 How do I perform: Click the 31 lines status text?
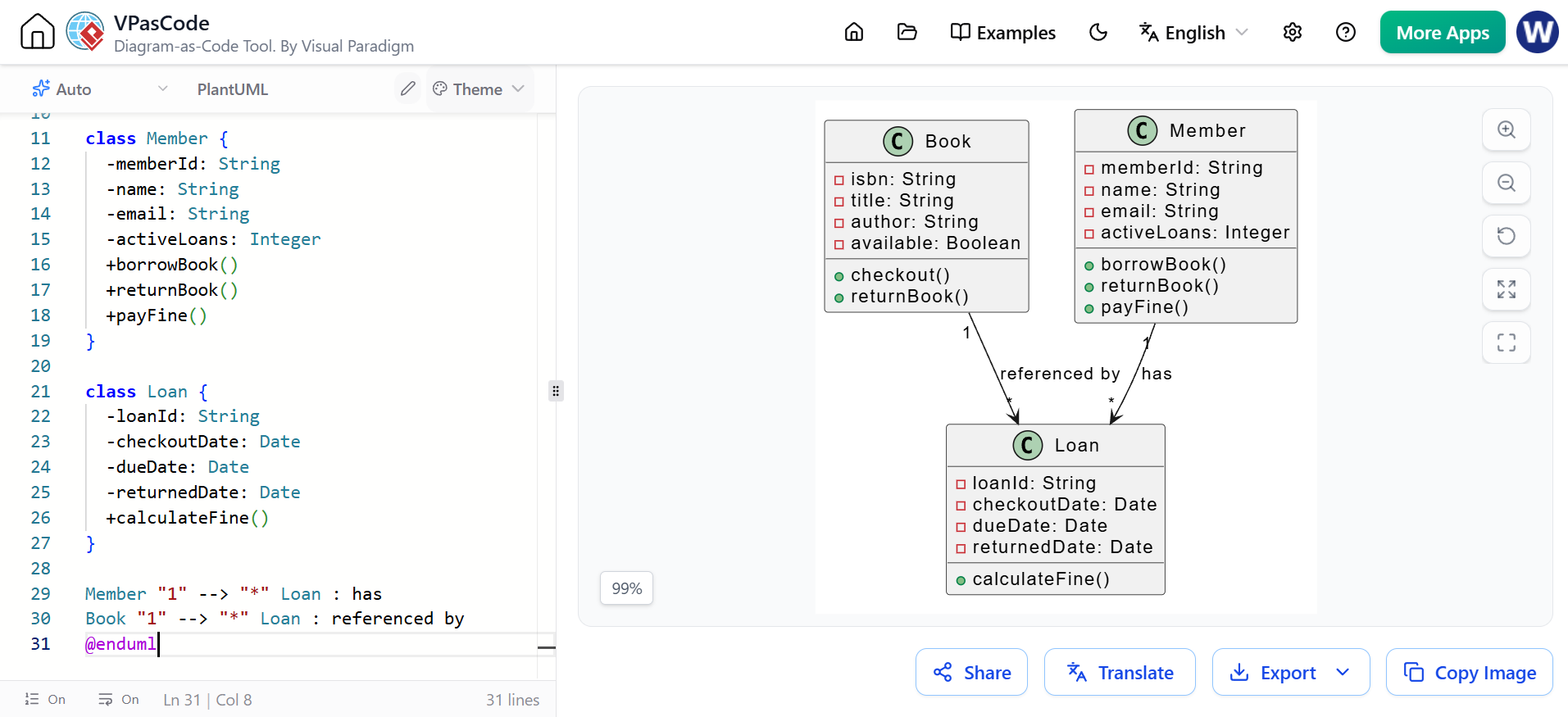(x=513, y=700)
